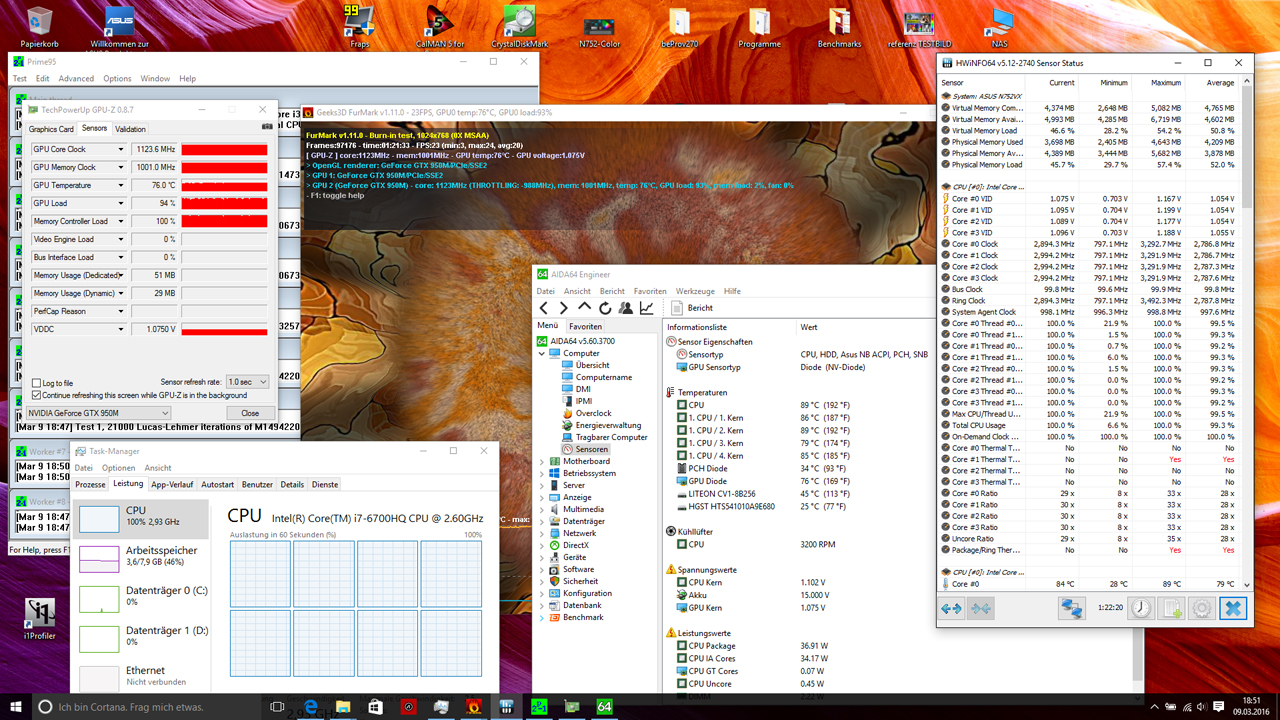
Task: Click HWiNFO blue X close sensors button
Action: coord(1233,608)
